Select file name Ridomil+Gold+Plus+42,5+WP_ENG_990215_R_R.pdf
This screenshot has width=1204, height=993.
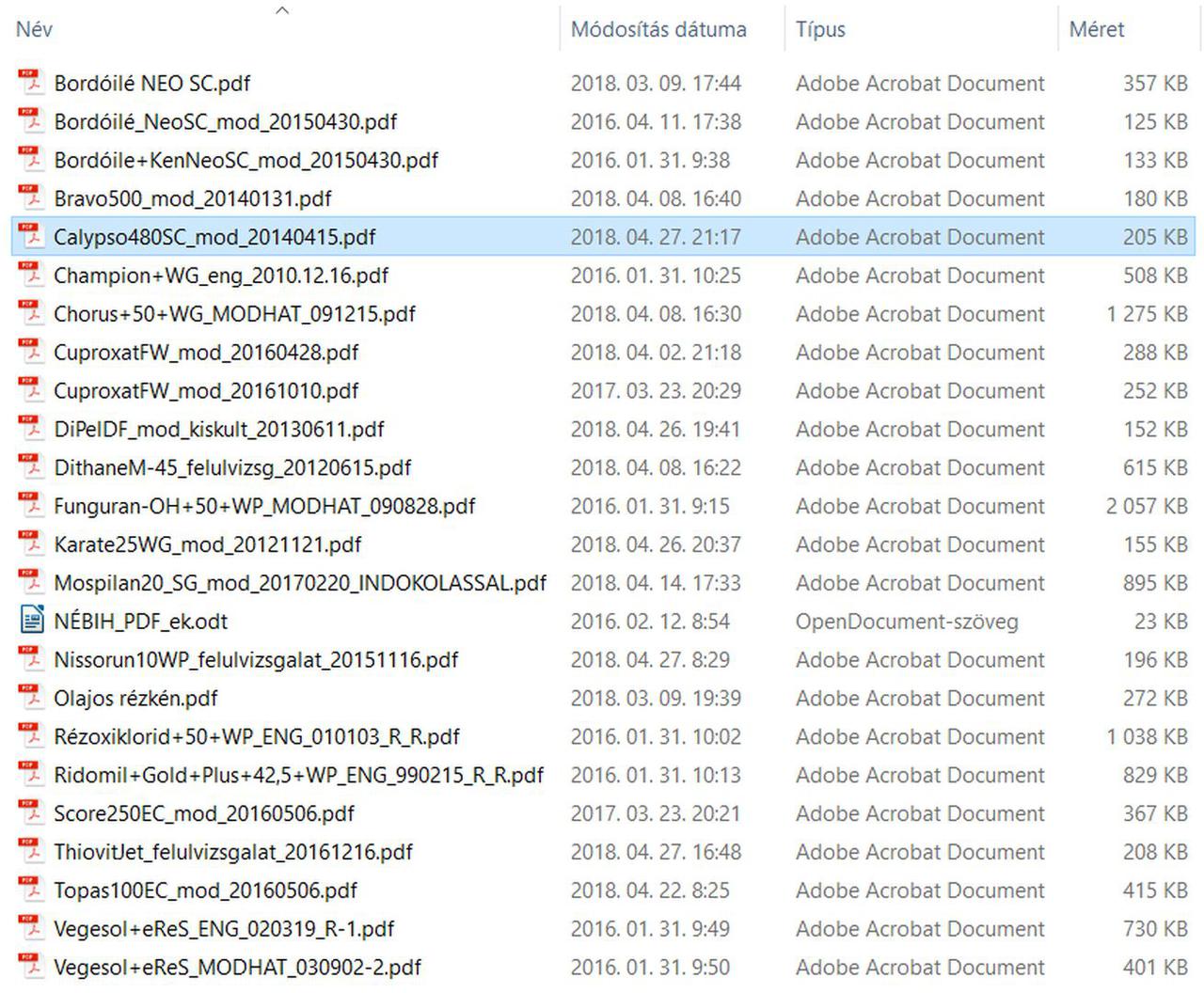point(299,777)
